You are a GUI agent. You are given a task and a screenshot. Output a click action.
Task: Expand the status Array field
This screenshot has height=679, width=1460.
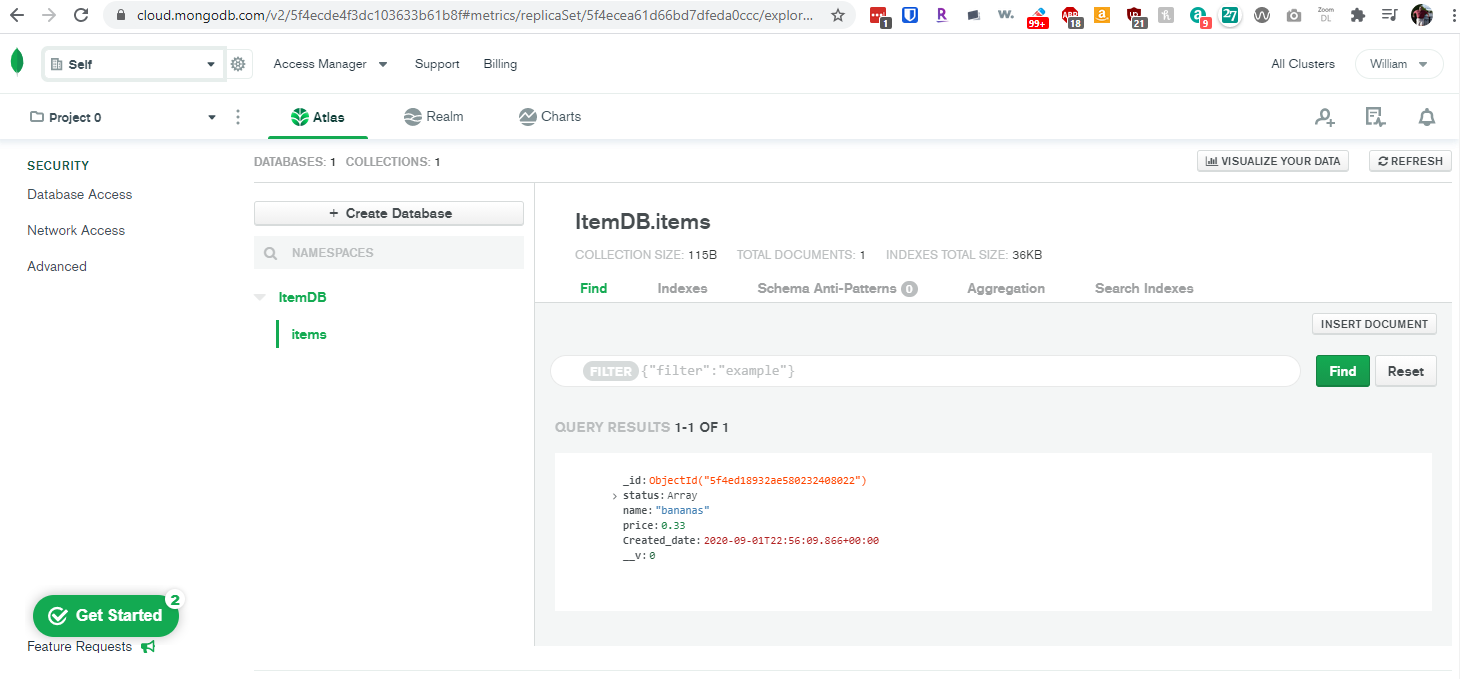point(614,496)
